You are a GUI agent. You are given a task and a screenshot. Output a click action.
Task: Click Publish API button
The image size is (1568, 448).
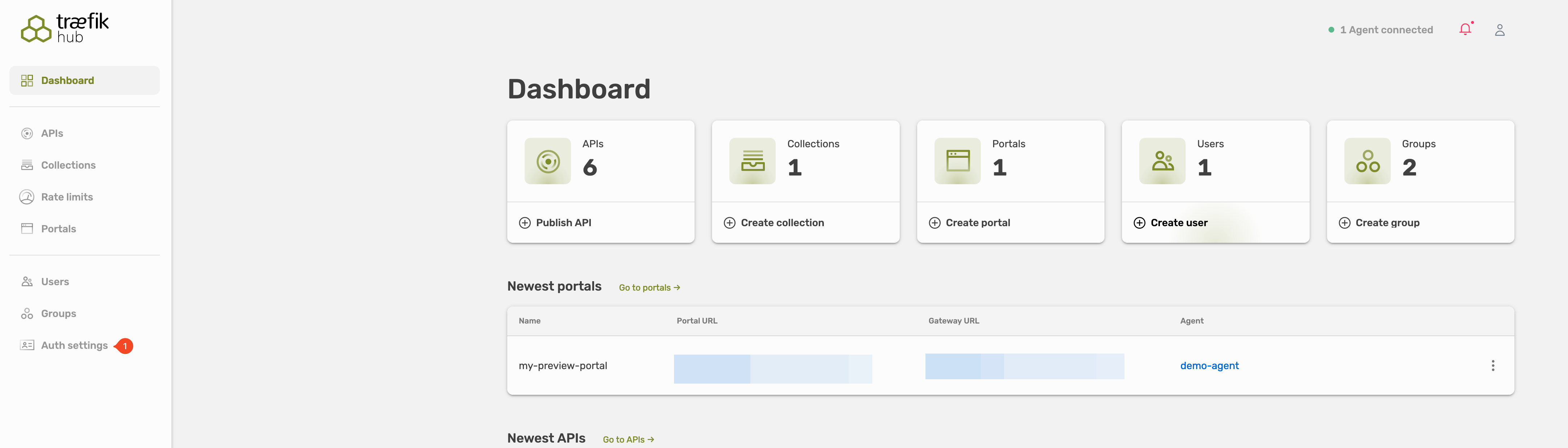coord(555,223)
